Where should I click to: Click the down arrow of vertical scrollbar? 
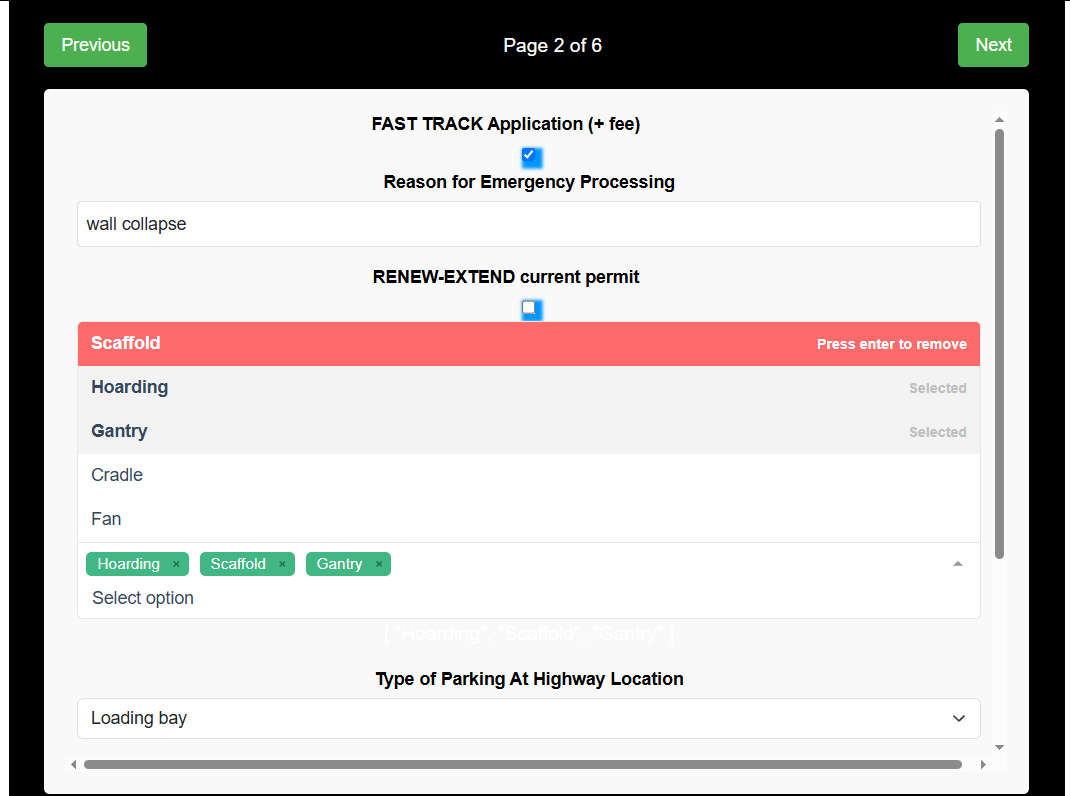point(999,747)
